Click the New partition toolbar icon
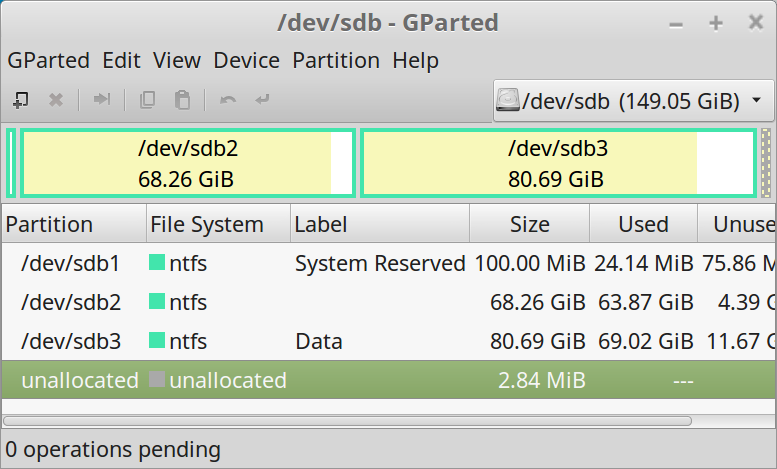 click(20, 100)
